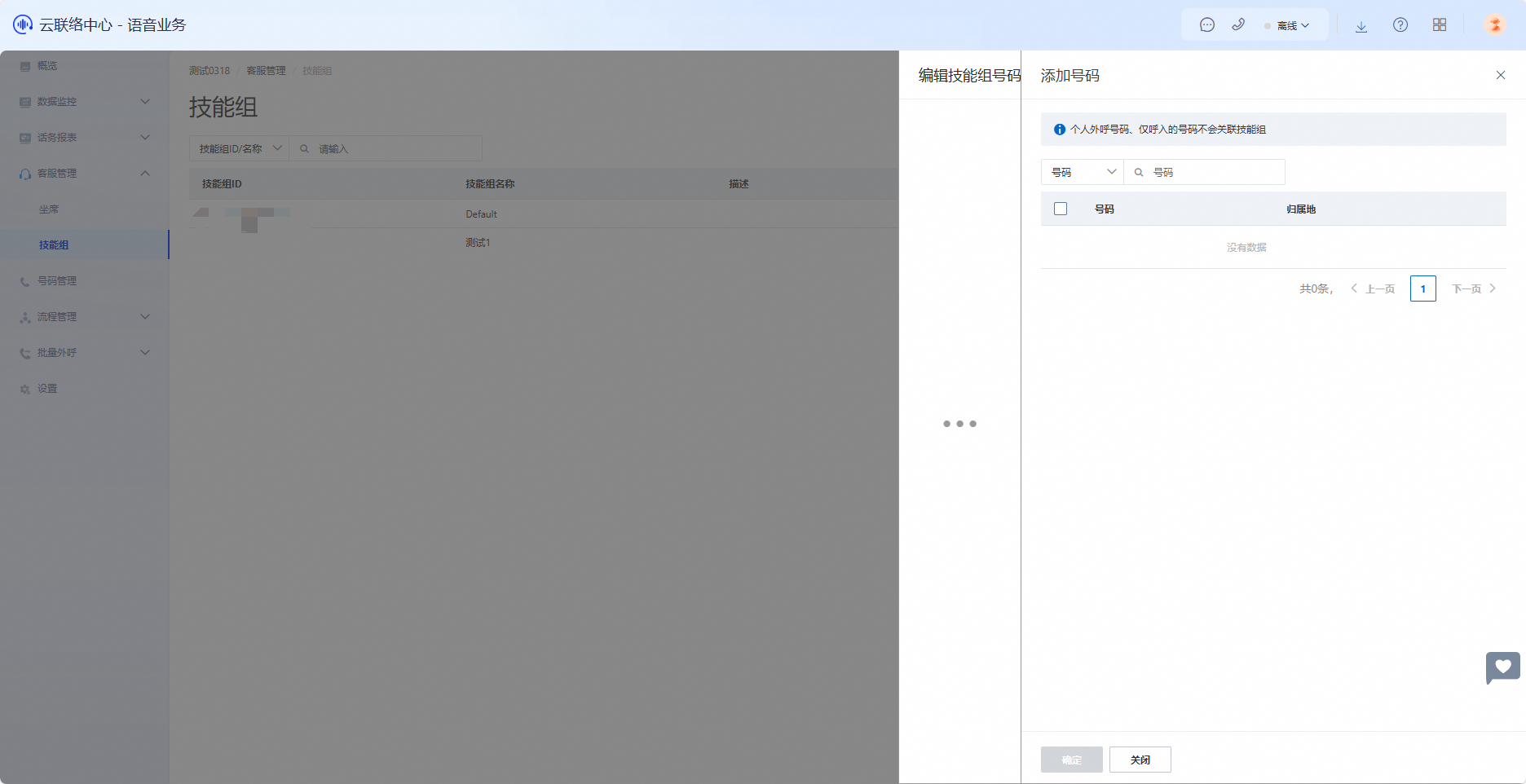
Task: Click the search magnifier icon in 添加号码
Action: coord(1139,173)
